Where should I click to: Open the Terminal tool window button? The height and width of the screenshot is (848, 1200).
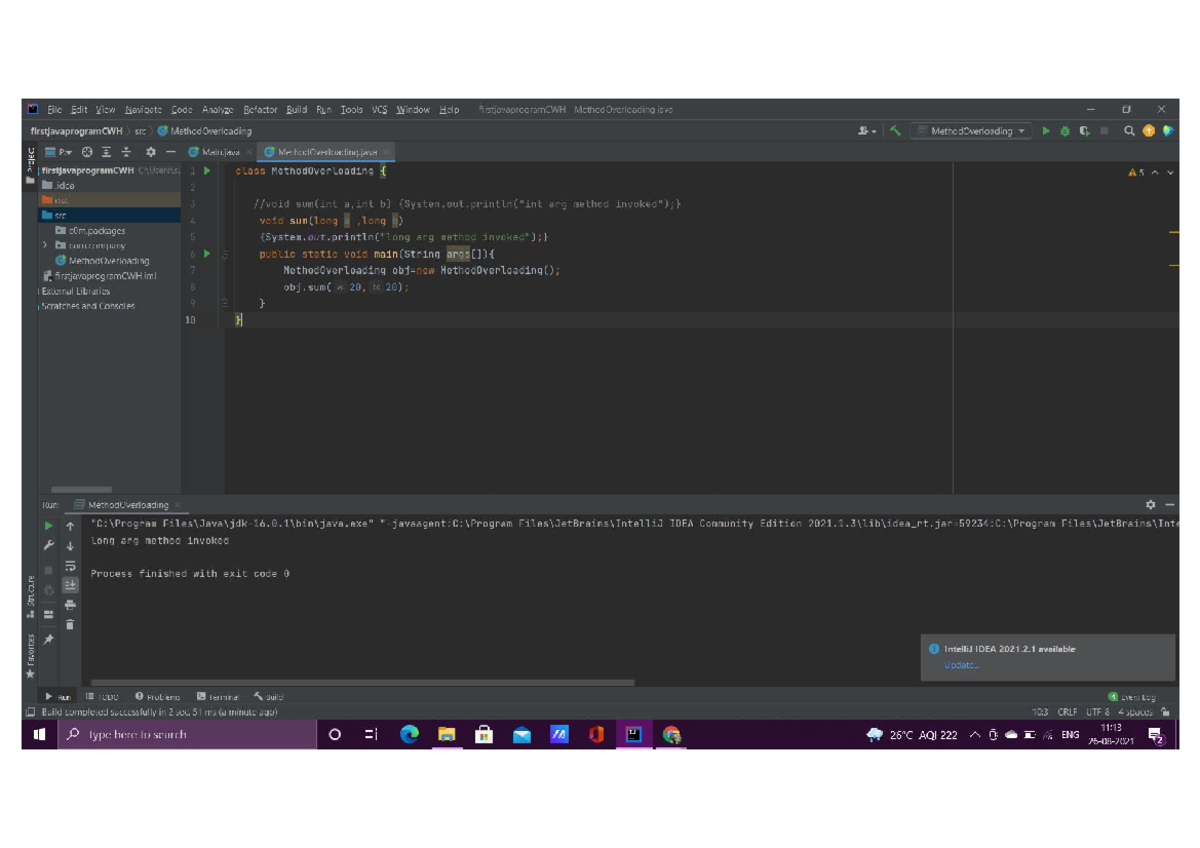point(218,697)
